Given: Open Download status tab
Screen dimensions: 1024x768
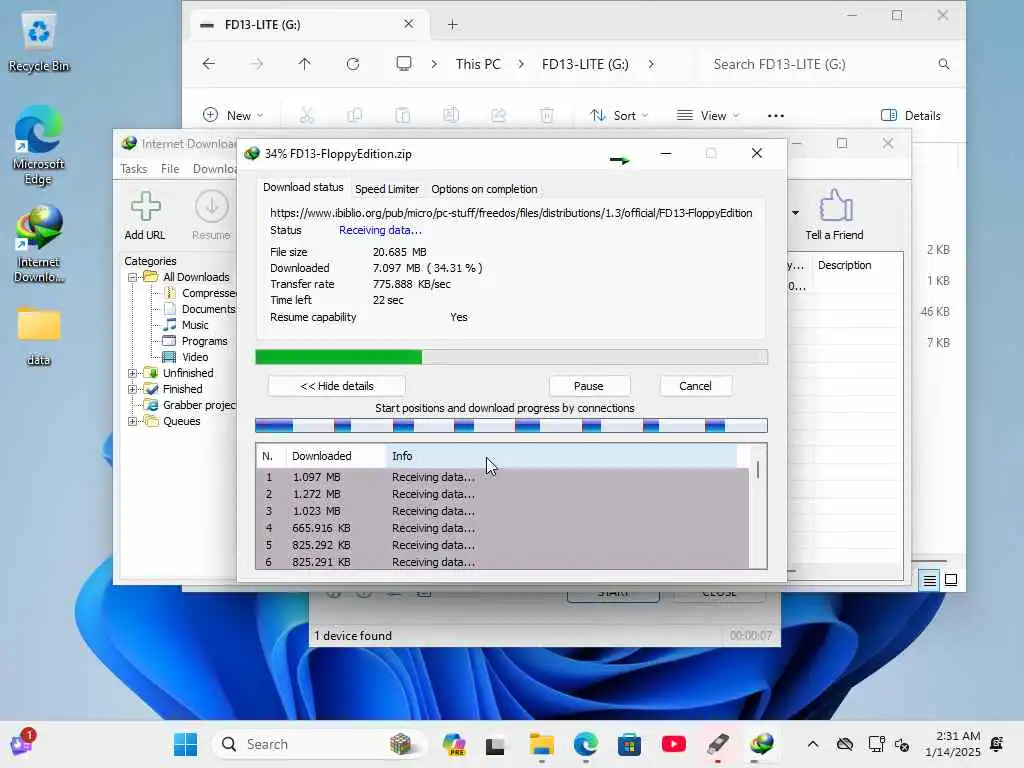Looking at the screenshot, I should [x=303, y=187].
